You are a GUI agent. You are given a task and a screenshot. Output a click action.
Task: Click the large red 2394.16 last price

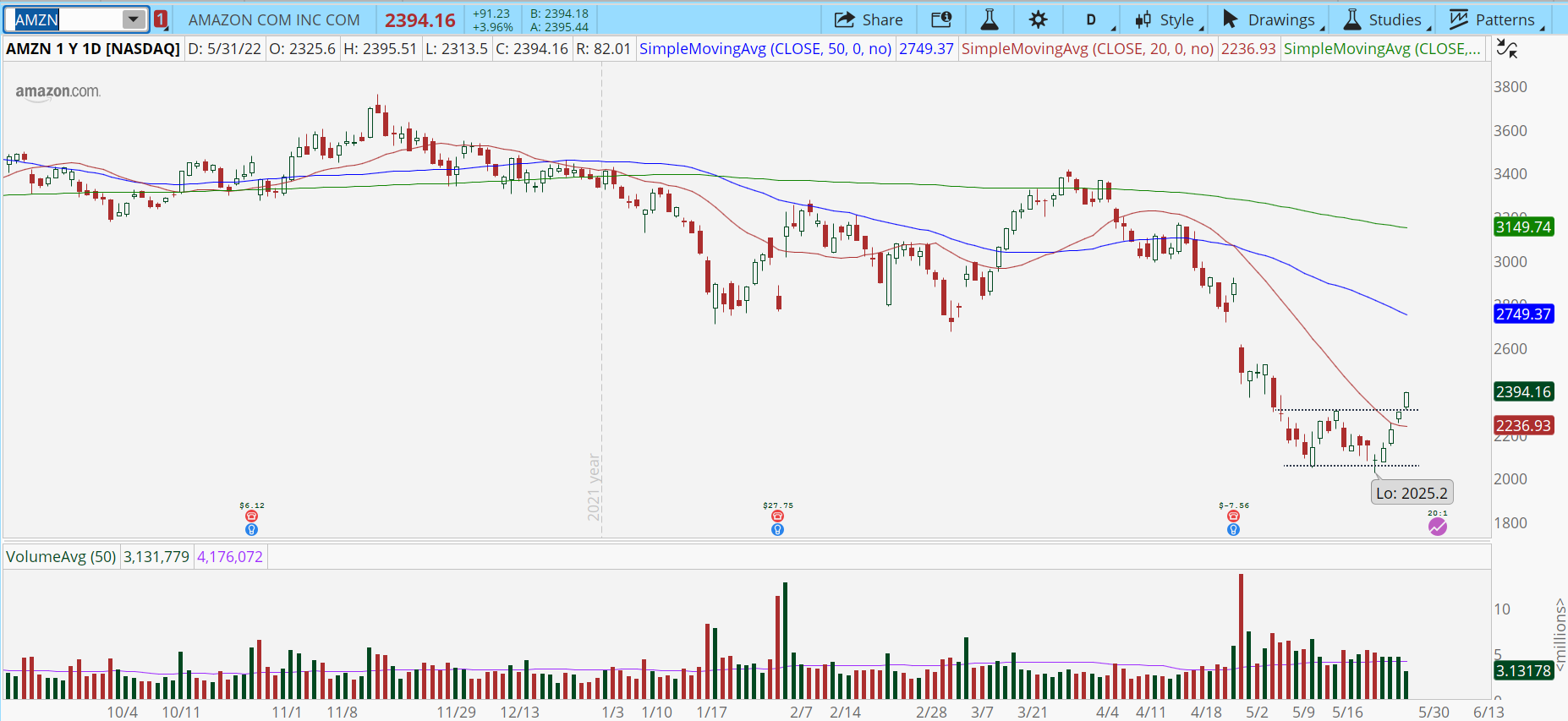pyautogui.click(x=420, y=20)
